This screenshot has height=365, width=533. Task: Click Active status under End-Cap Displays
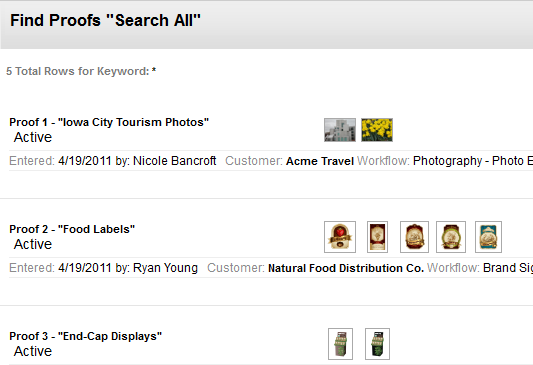point(33,351)
